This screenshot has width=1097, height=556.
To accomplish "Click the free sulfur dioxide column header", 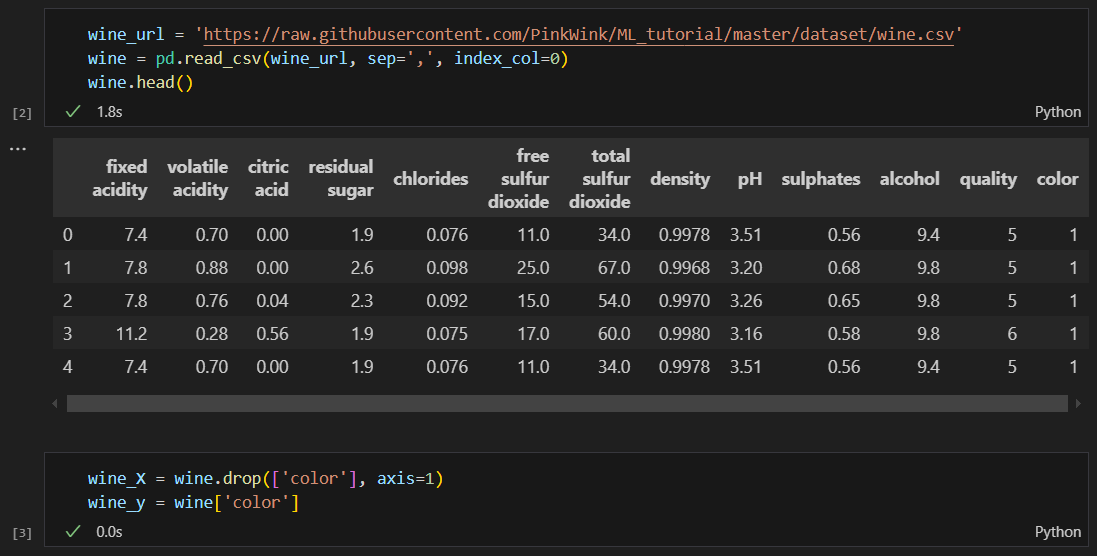I will point(518,178).
